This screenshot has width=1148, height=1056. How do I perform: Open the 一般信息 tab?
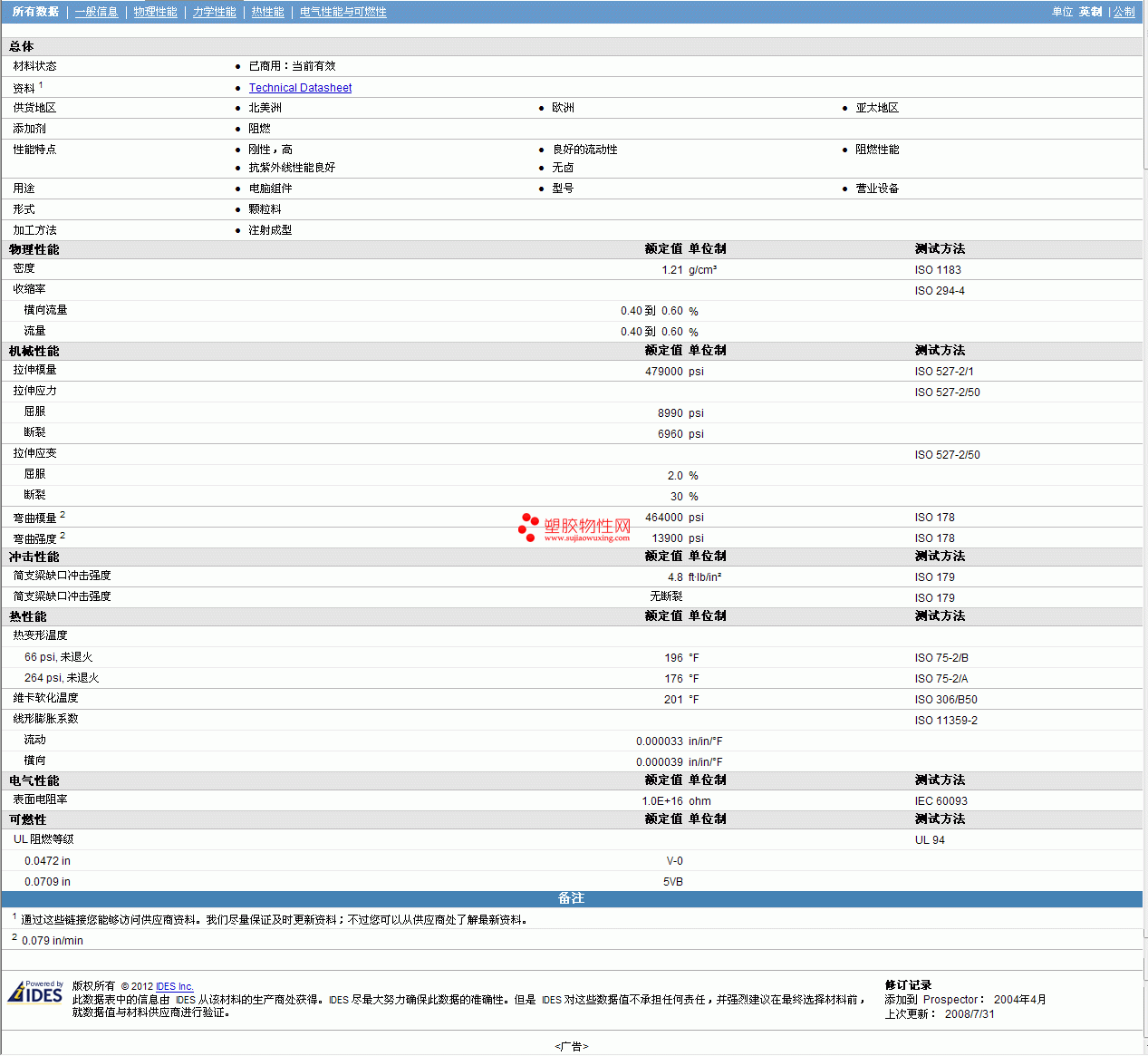96,12
